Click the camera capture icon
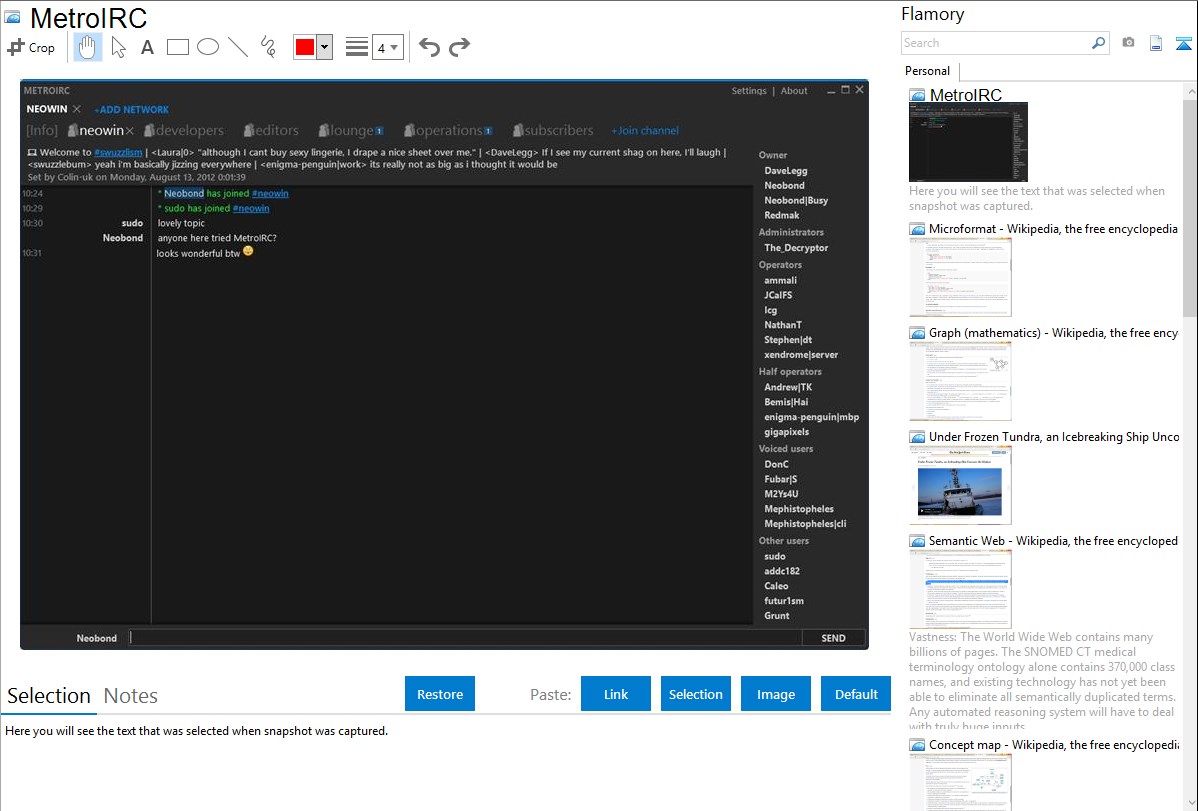This screenshot has width=1198, height=811. coord(1128,43)
